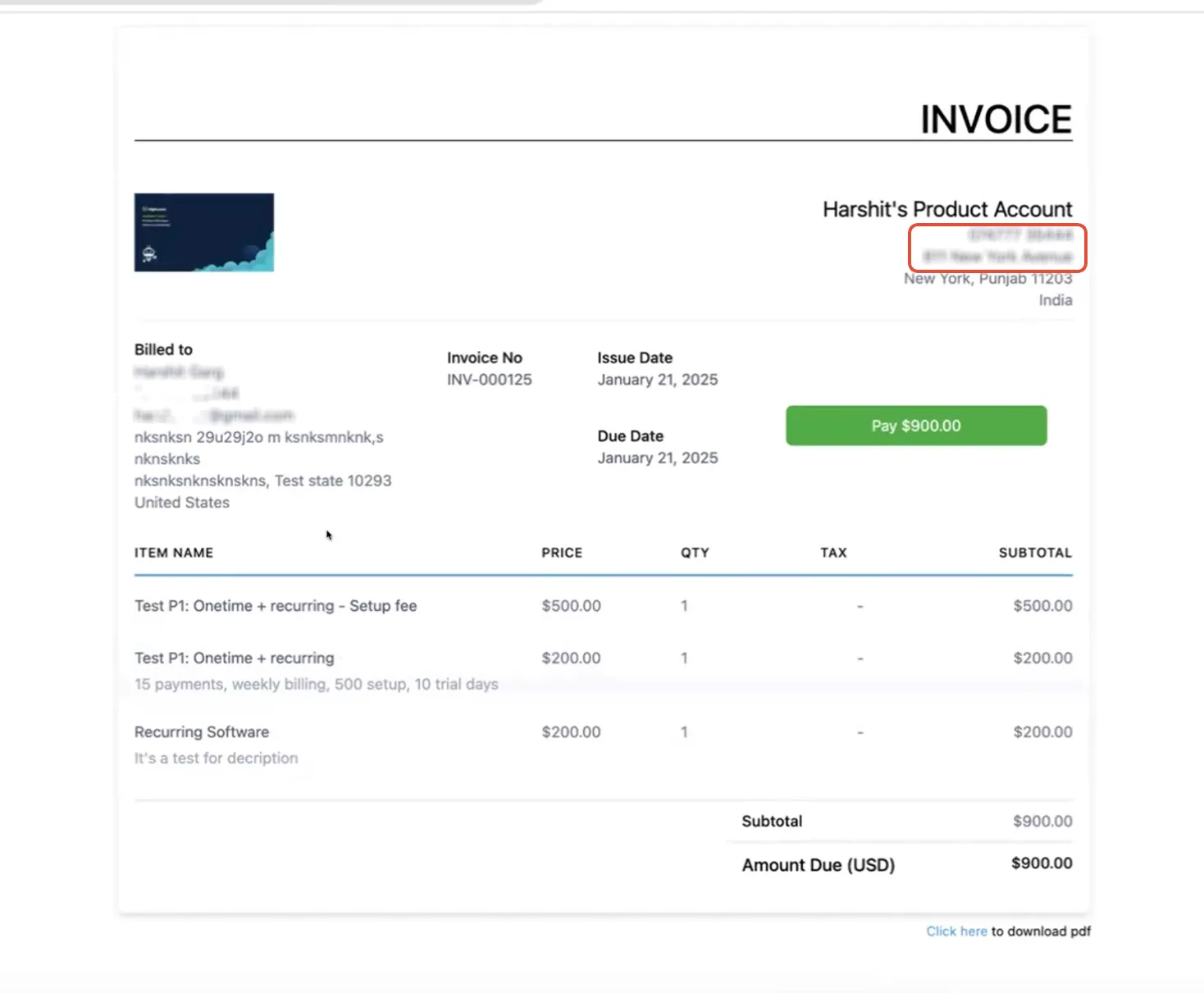
Task: Click the red highlighted blurred address box
Action: click(997, 248)
